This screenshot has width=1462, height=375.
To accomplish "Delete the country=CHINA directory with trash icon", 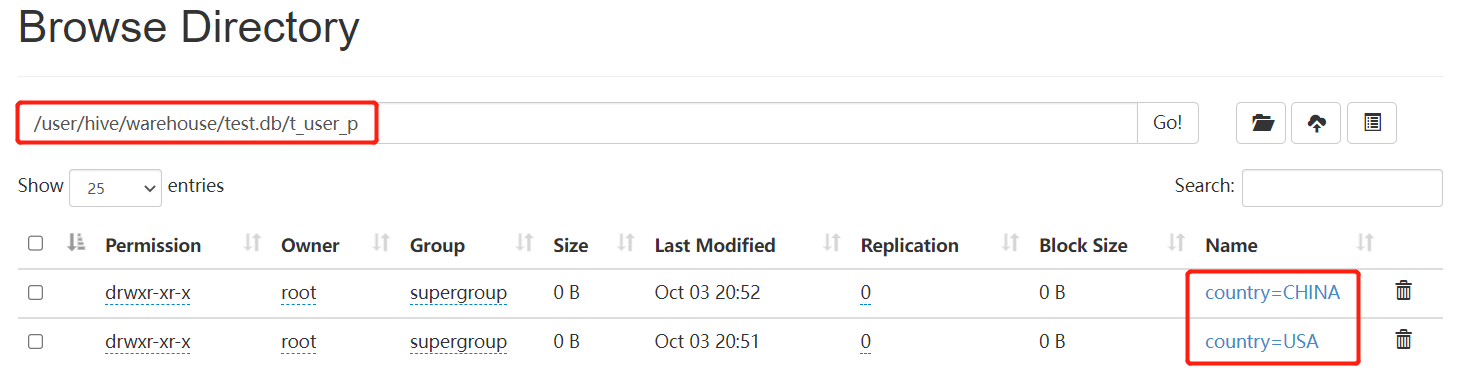I will [x=1404, y=291].
